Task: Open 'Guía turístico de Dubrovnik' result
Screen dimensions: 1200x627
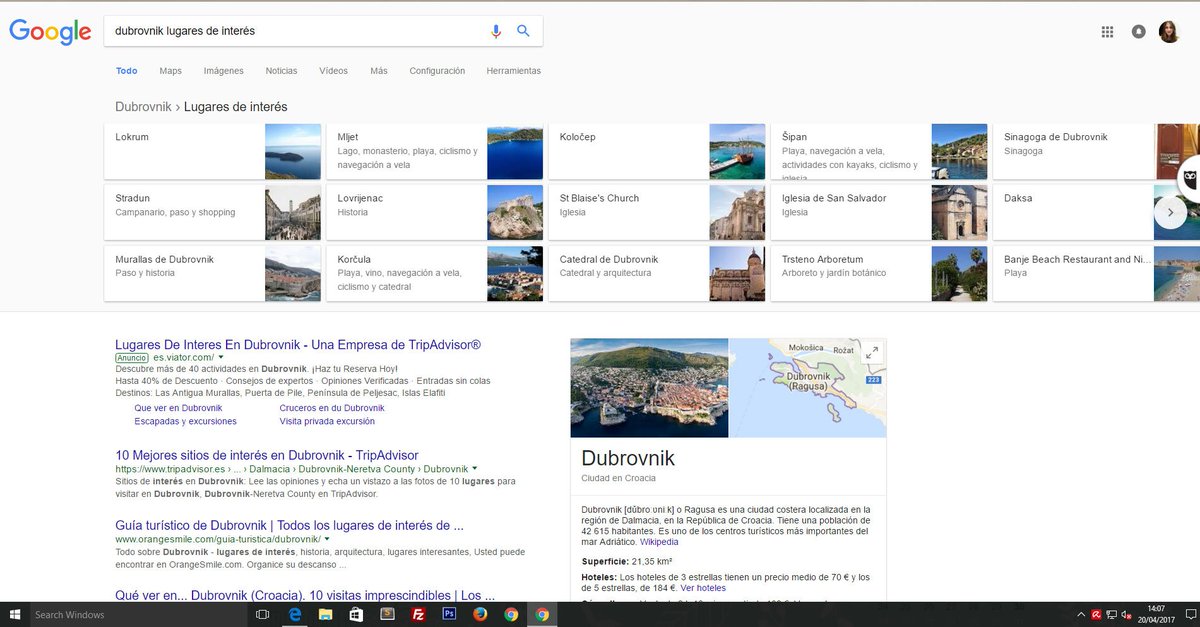Action: tap(289, 525)
